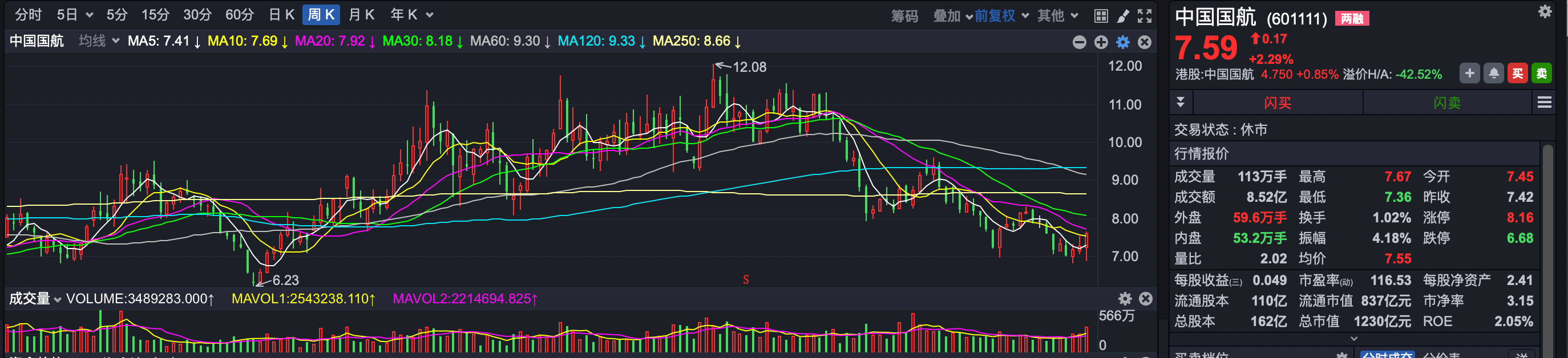Open quote panel settings gear at top right
The height and width of the screenshot is (358, 1568).
(x=1545, y=11)
